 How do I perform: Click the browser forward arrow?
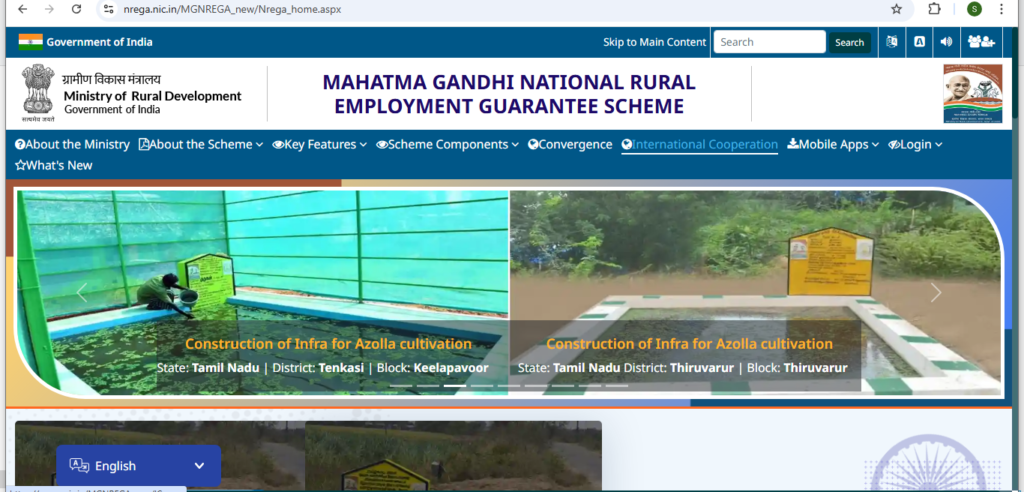click(49, 9)
